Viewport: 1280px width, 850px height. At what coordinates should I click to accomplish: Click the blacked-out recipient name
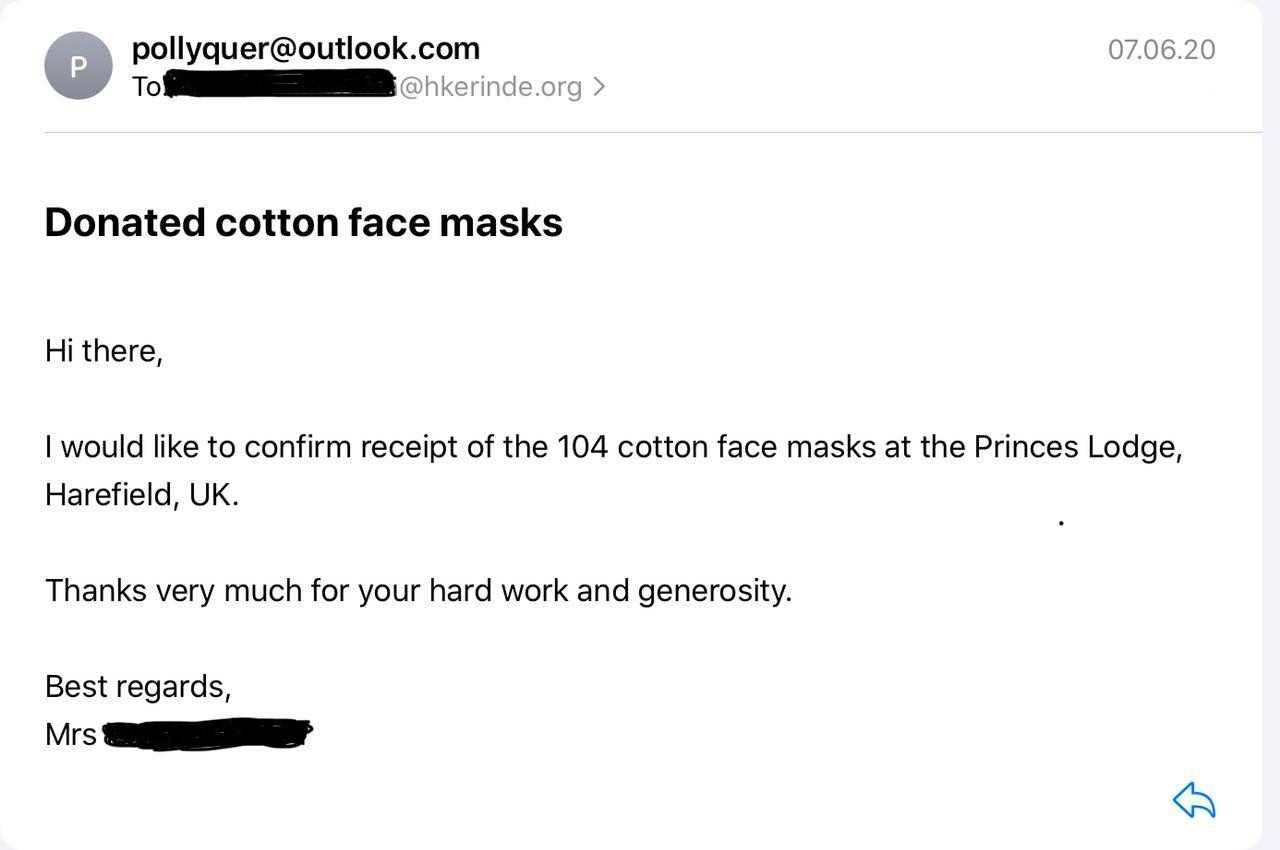point(280,85)
